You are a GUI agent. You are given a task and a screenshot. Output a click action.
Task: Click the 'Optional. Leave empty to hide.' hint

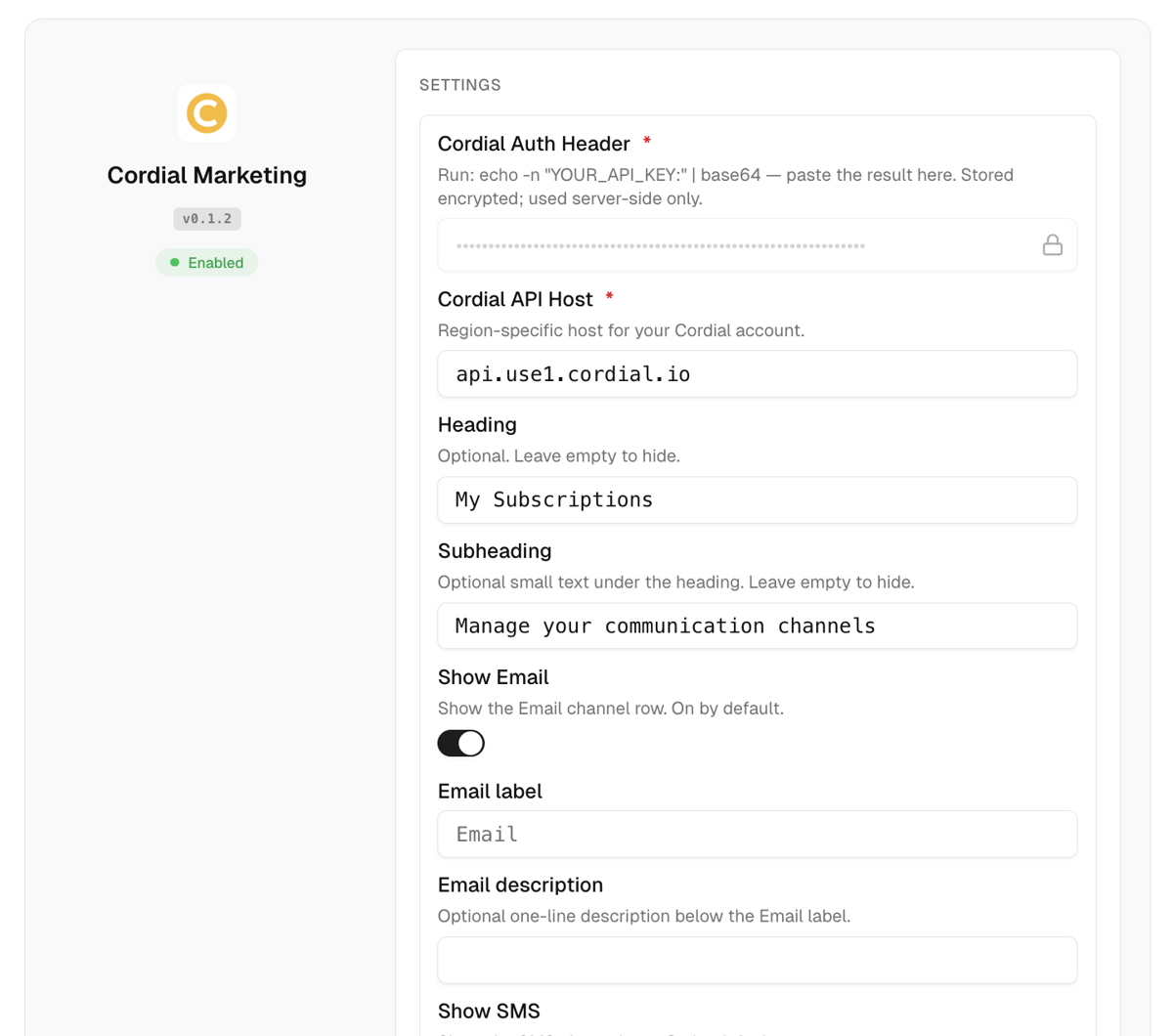click(x=558, y=455)
